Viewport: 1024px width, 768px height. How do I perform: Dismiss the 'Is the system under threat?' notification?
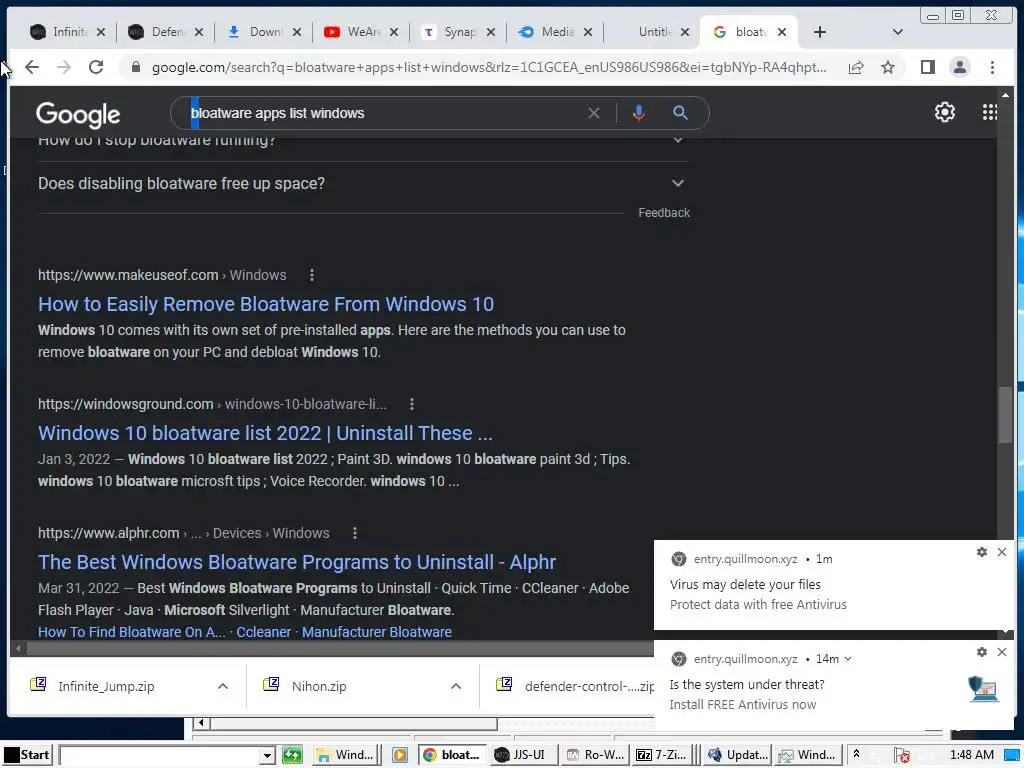[x=1002, y=652]
